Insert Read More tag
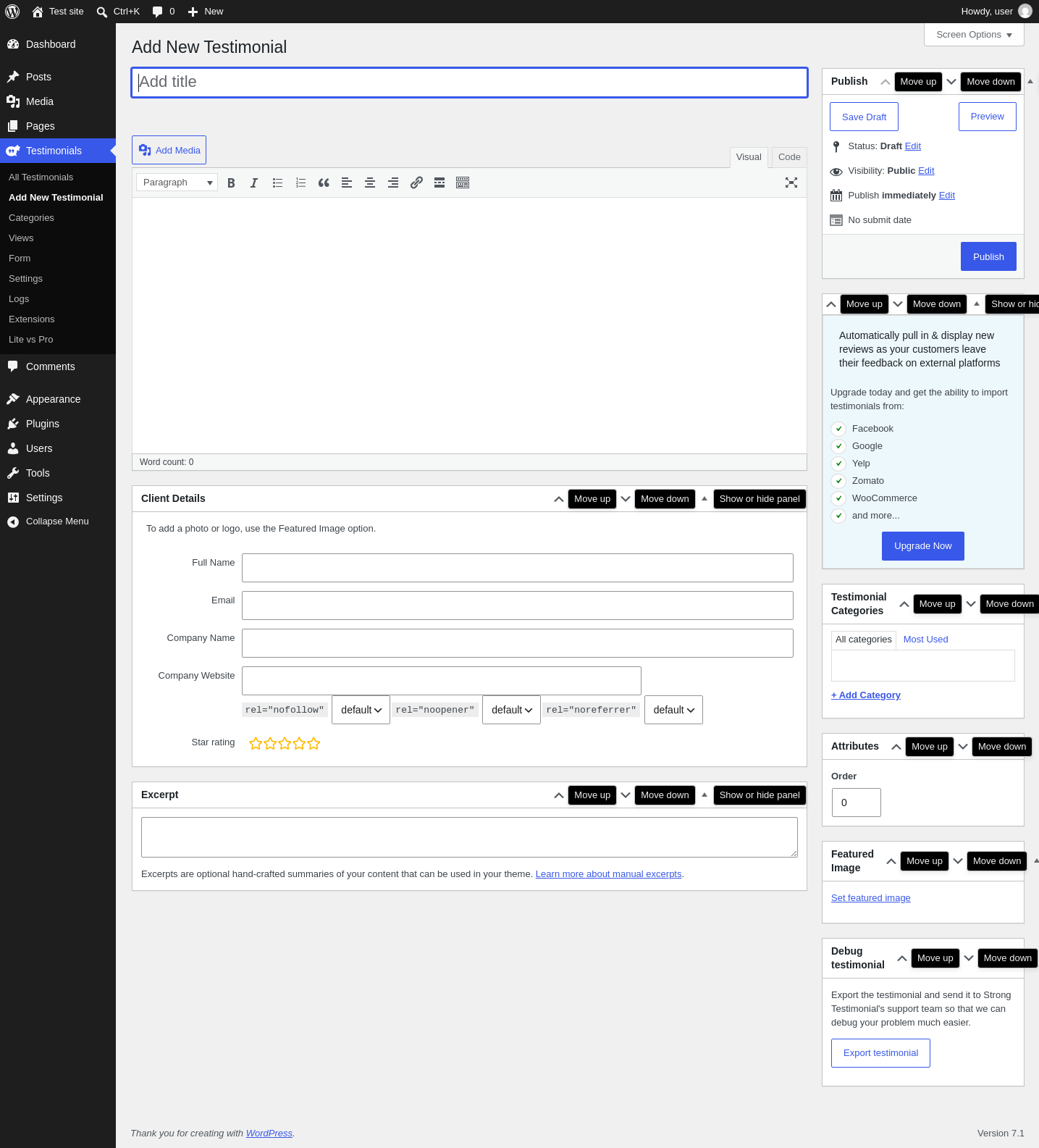The height and width of the screenshot is (1148, 1039). 439,183
